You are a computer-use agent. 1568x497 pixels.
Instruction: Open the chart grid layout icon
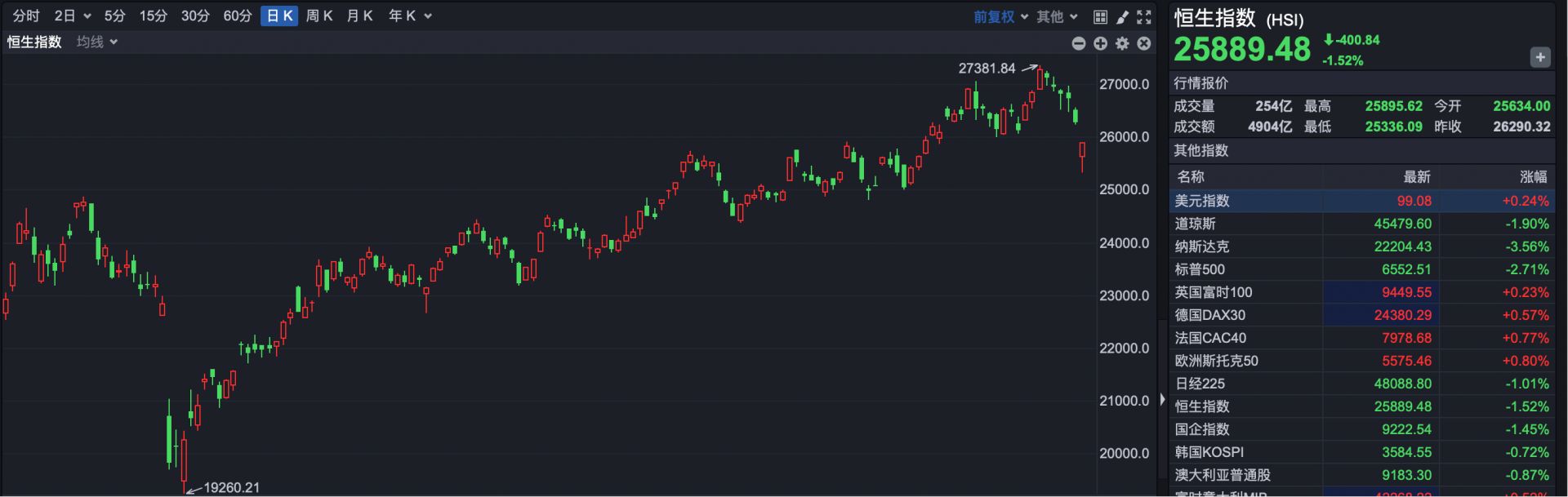[1100, 16]
